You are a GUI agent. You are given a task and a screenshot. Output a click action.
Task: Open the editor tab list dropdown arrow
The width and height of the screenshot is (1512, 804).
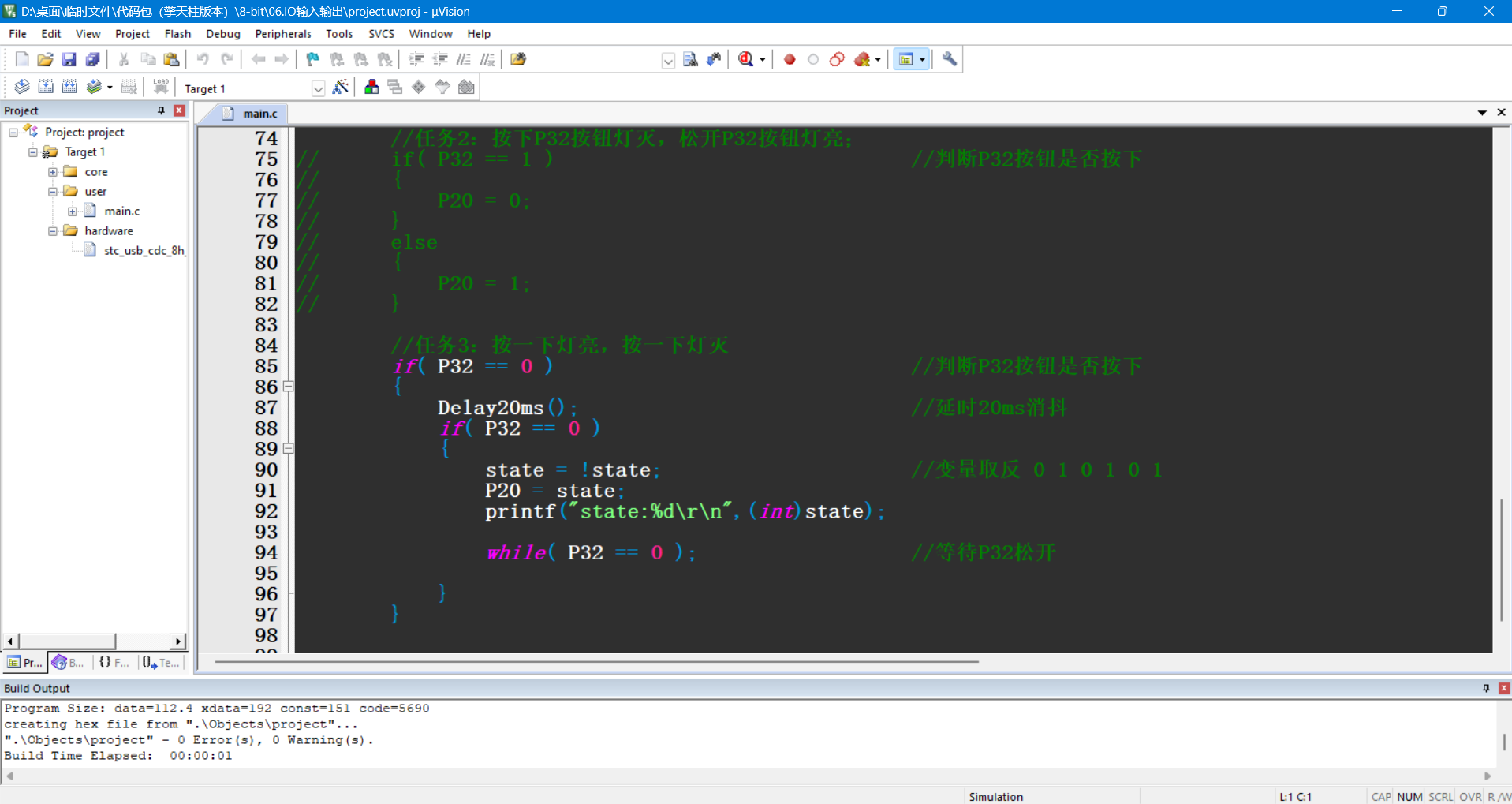[x=1482, y=113]
